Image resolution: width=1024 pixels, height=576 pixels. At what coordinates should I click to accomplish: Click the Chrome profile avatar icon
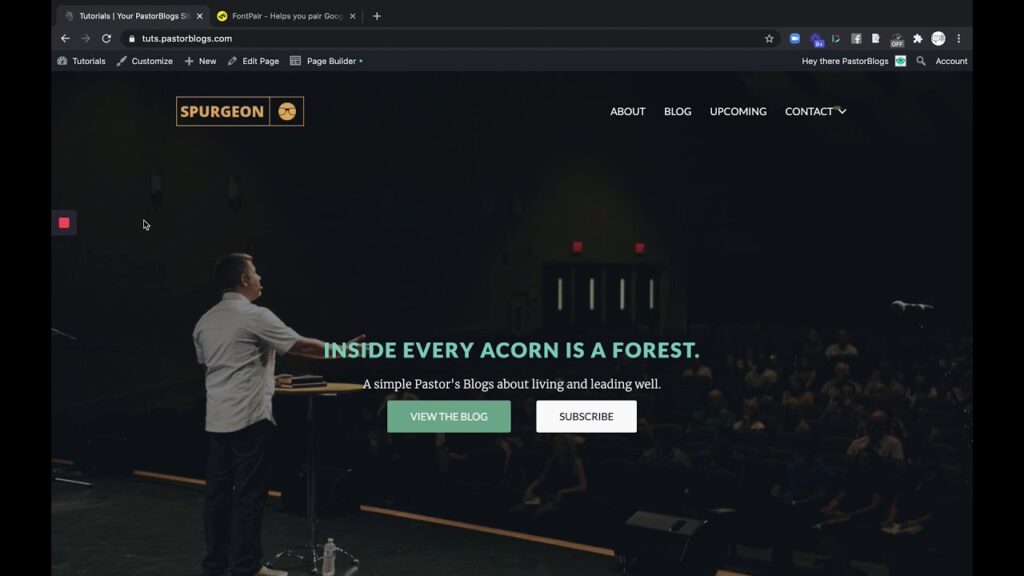(938, 39)
